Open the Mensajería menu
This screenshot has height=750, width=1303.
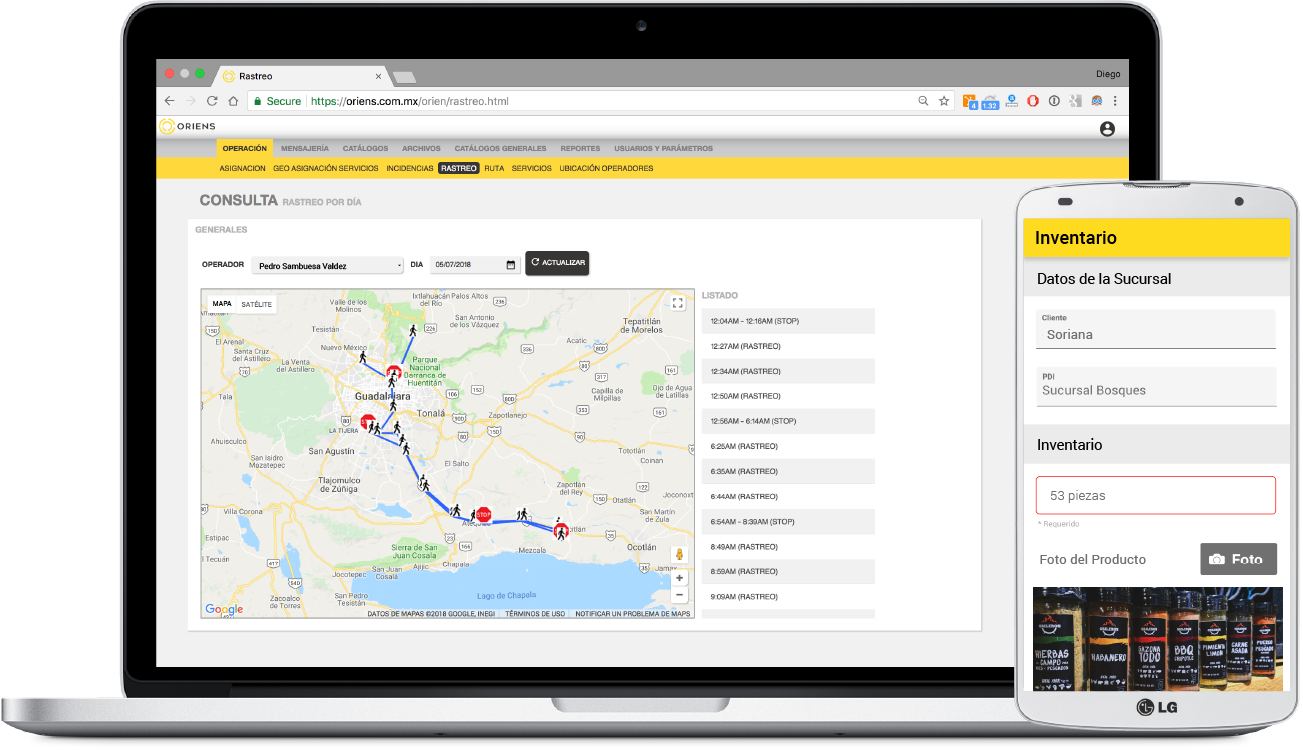point(305,148)
